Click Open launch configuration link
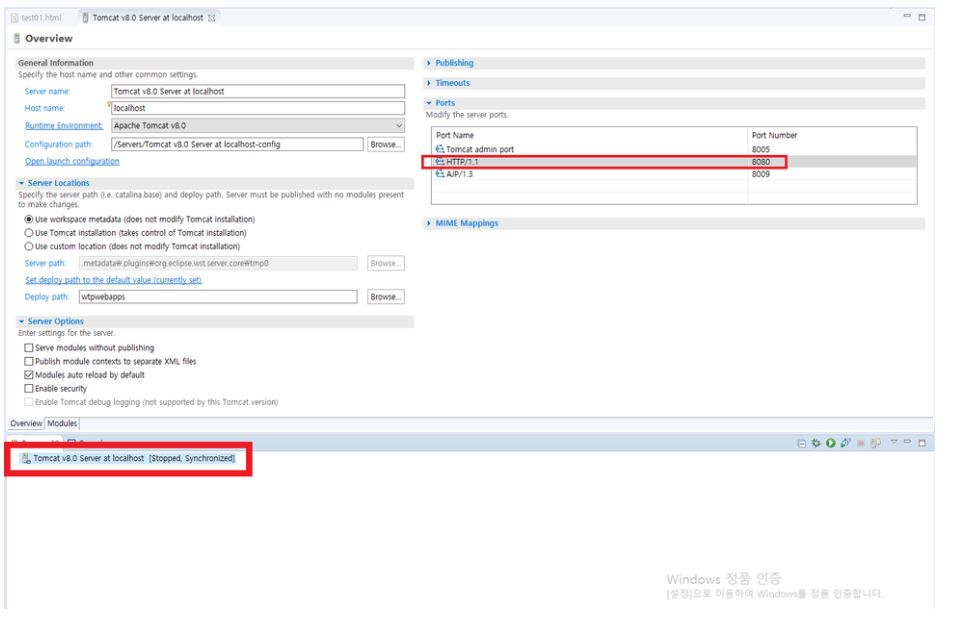The image size is (959, 625). click(72, 161)
